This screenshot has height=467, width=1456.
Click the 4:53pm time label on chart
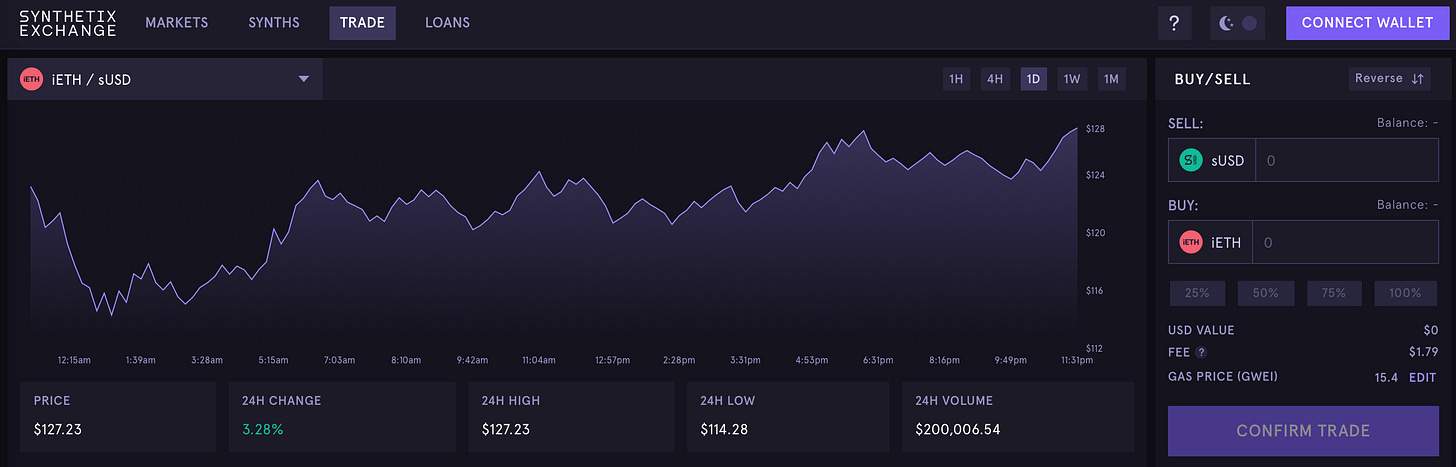tap(813, 359)
